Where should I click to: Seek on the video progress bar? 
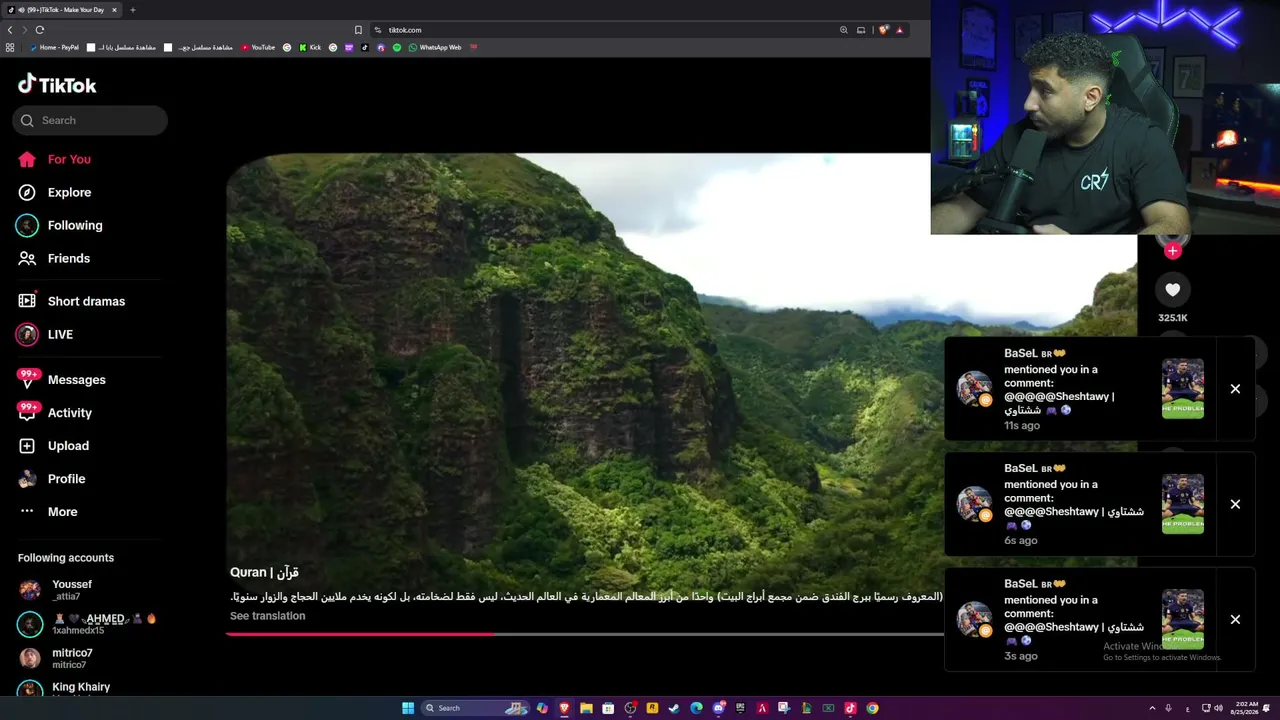(585, 634)
